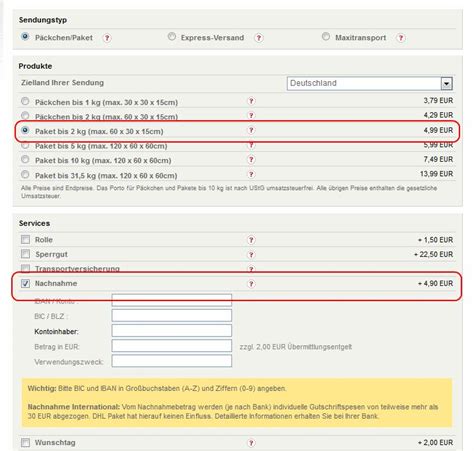Open help icon for Rolle service

coord(251,240)
